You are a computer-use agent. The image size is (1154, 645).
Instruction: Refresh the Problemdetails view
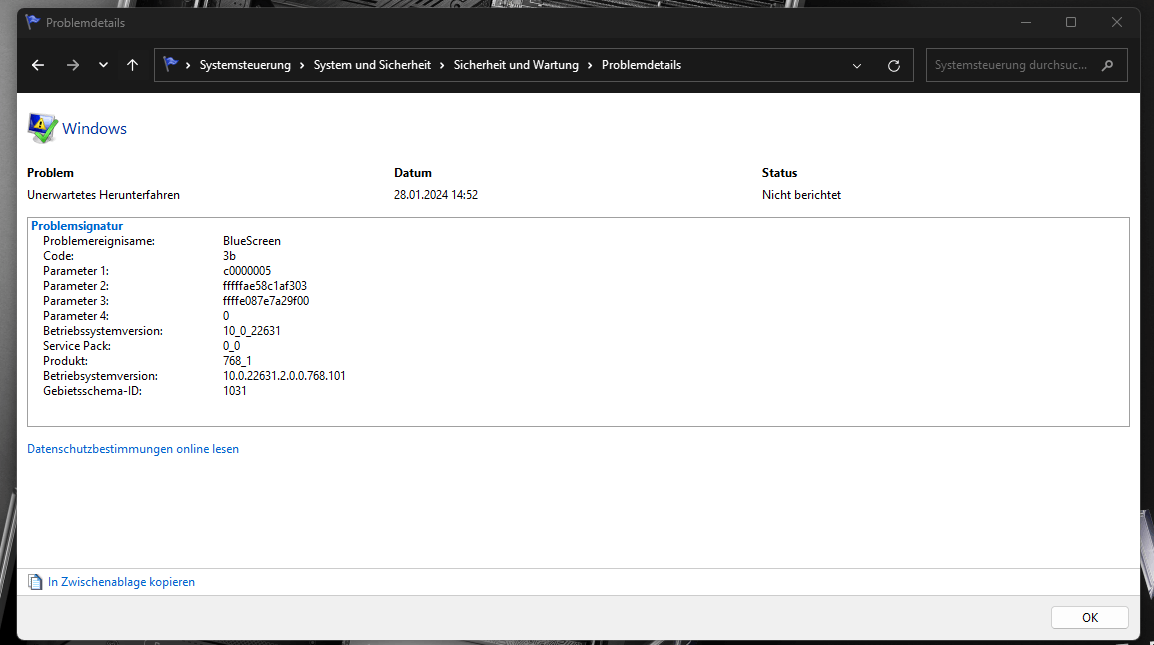pos(893,66)
